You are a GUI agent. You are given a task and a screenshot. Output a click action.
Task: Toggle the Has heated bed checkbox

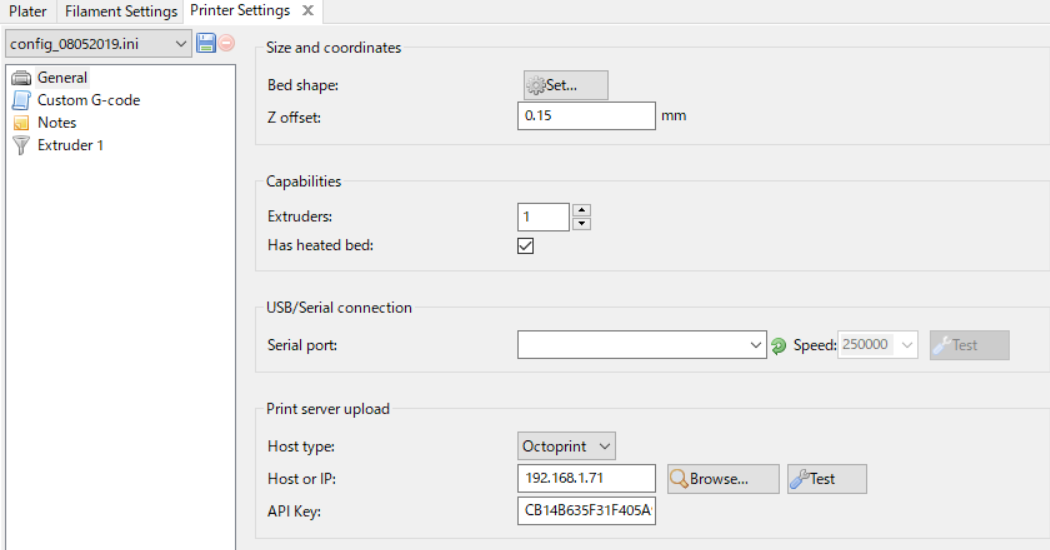tap(526, 246)
